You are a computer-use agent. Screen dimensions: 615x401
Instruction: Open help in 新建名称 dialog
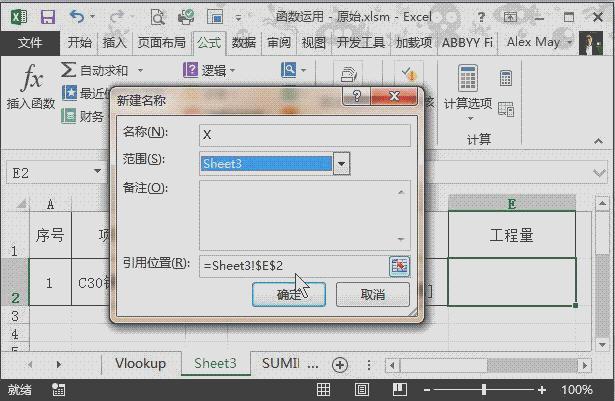pyautogui.click(x=356, y=96)
